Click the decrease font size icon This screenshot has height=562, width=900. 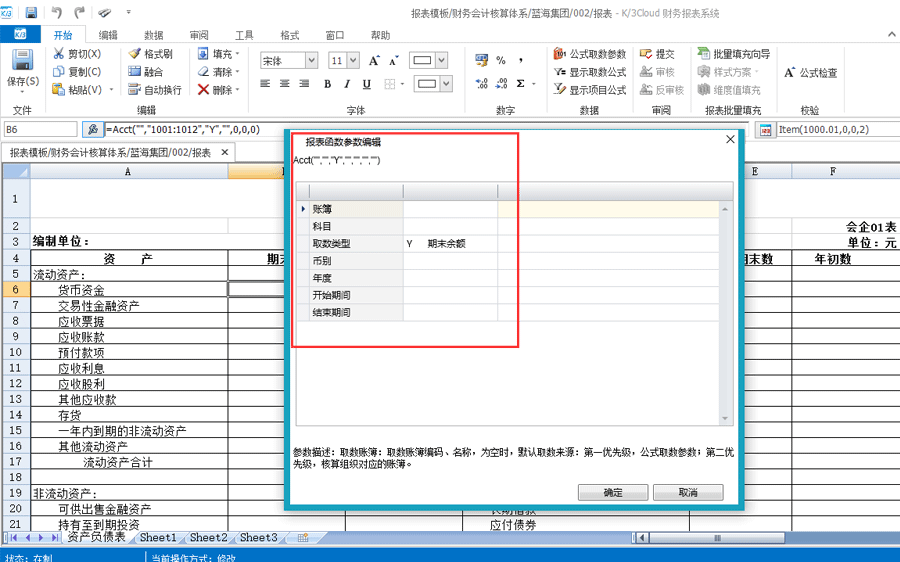394,60
